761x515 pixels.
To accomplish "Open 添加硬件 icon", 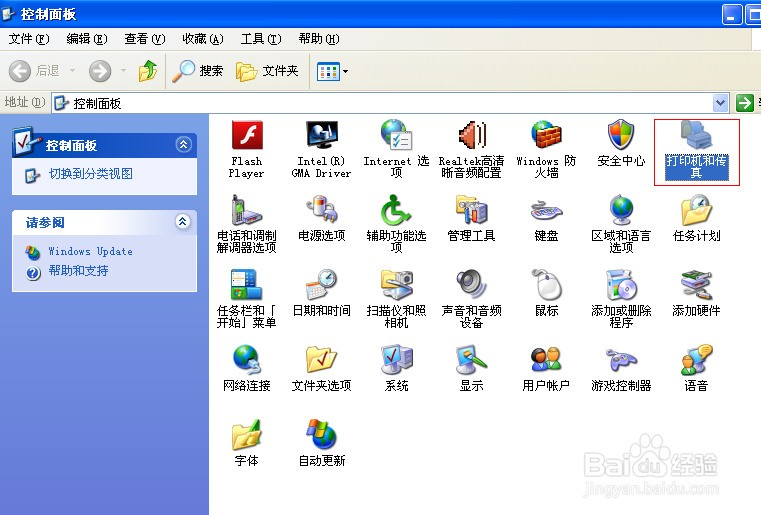I will 696,293.
